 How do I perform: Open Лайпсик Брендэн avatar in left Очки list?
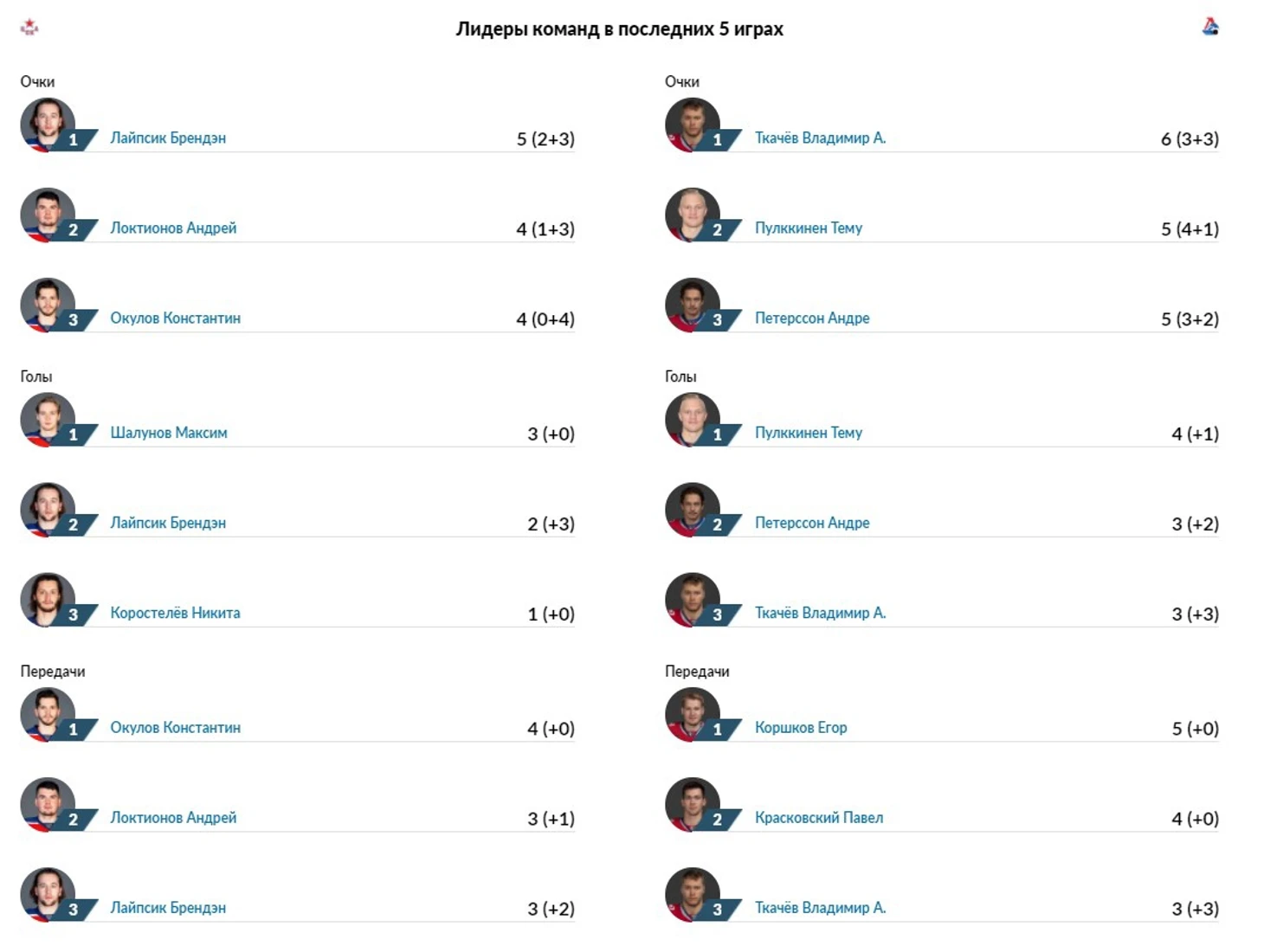pyautogui.click(x=48, y=125)
